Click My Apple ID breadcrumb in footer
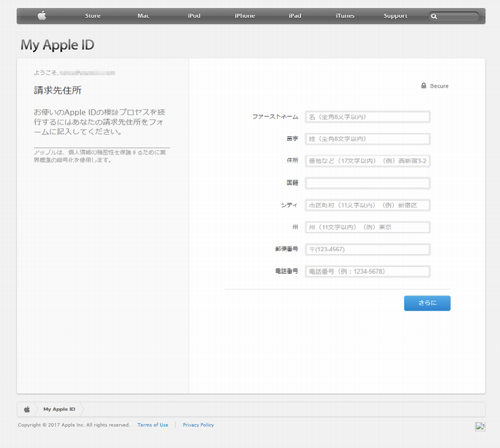The height and width of the screenshot is (448, 500). 59,409
